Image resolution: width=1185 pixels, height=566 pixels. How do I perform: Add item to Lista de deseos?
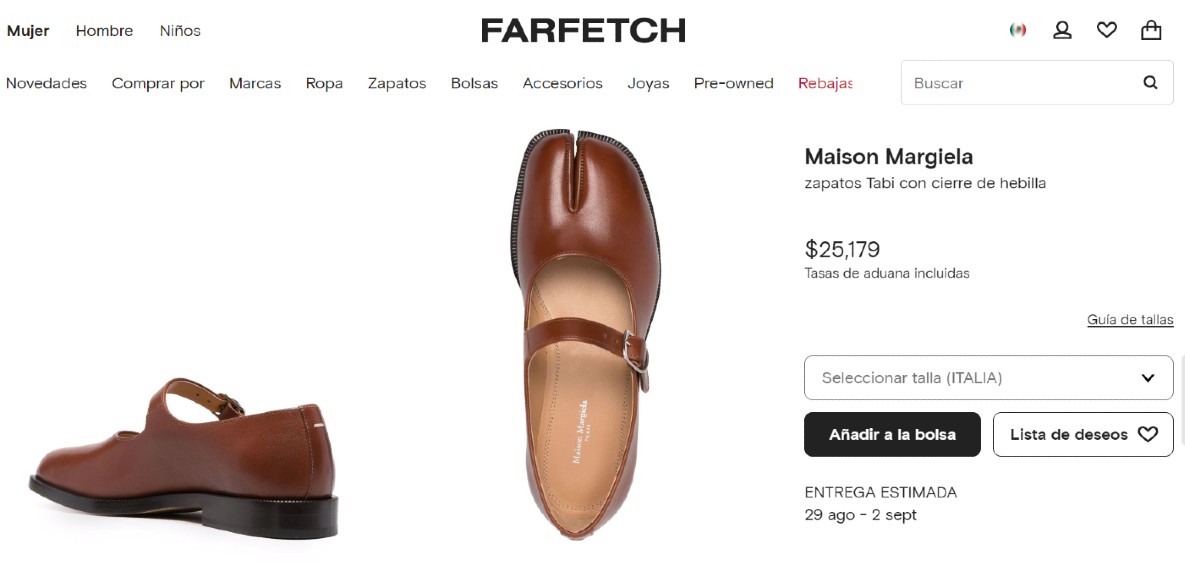point(1083,435)
